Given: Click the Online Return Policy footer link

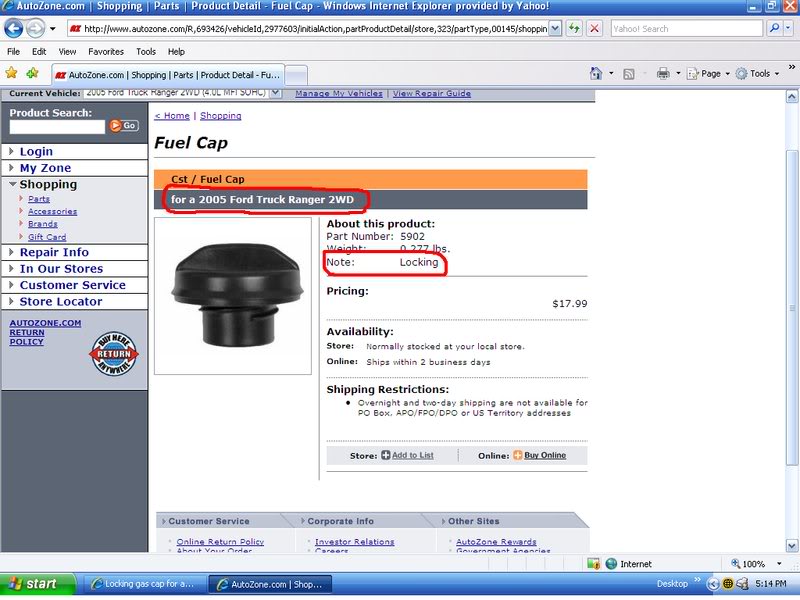Looking at the screenshot, I should pyautogui.click(x=220, y=542).
